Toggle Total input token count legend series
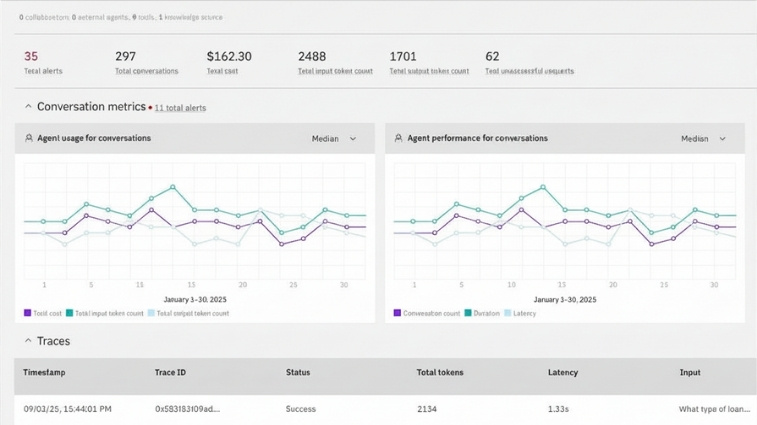 pyautogui.click(x=107, y=313)
